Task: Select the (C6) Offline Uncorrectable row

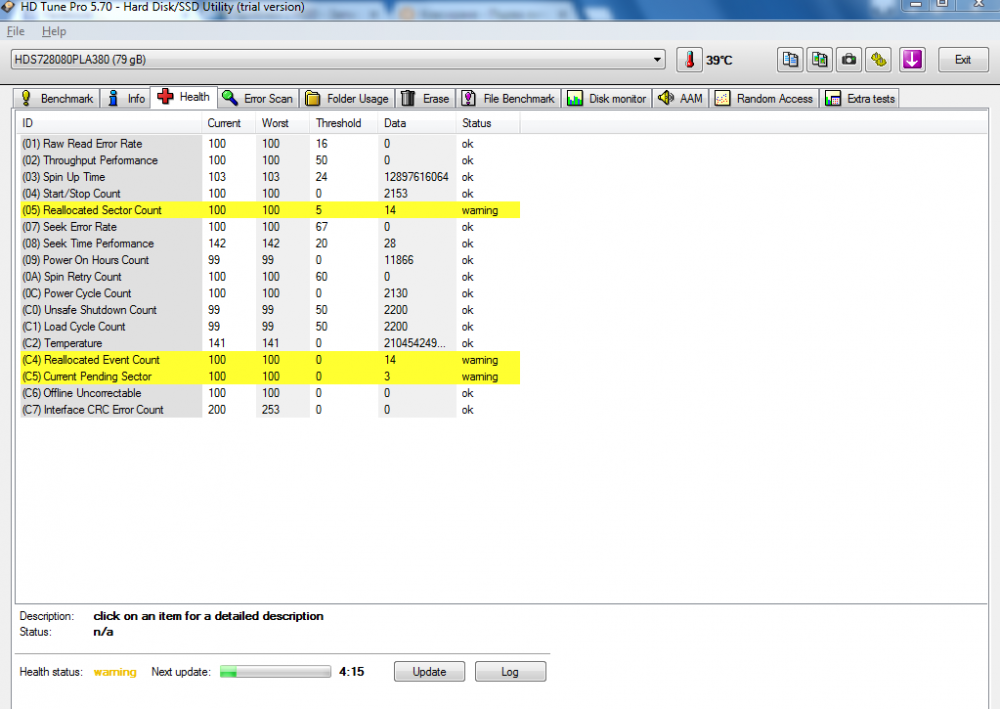Action: [270, 393]
